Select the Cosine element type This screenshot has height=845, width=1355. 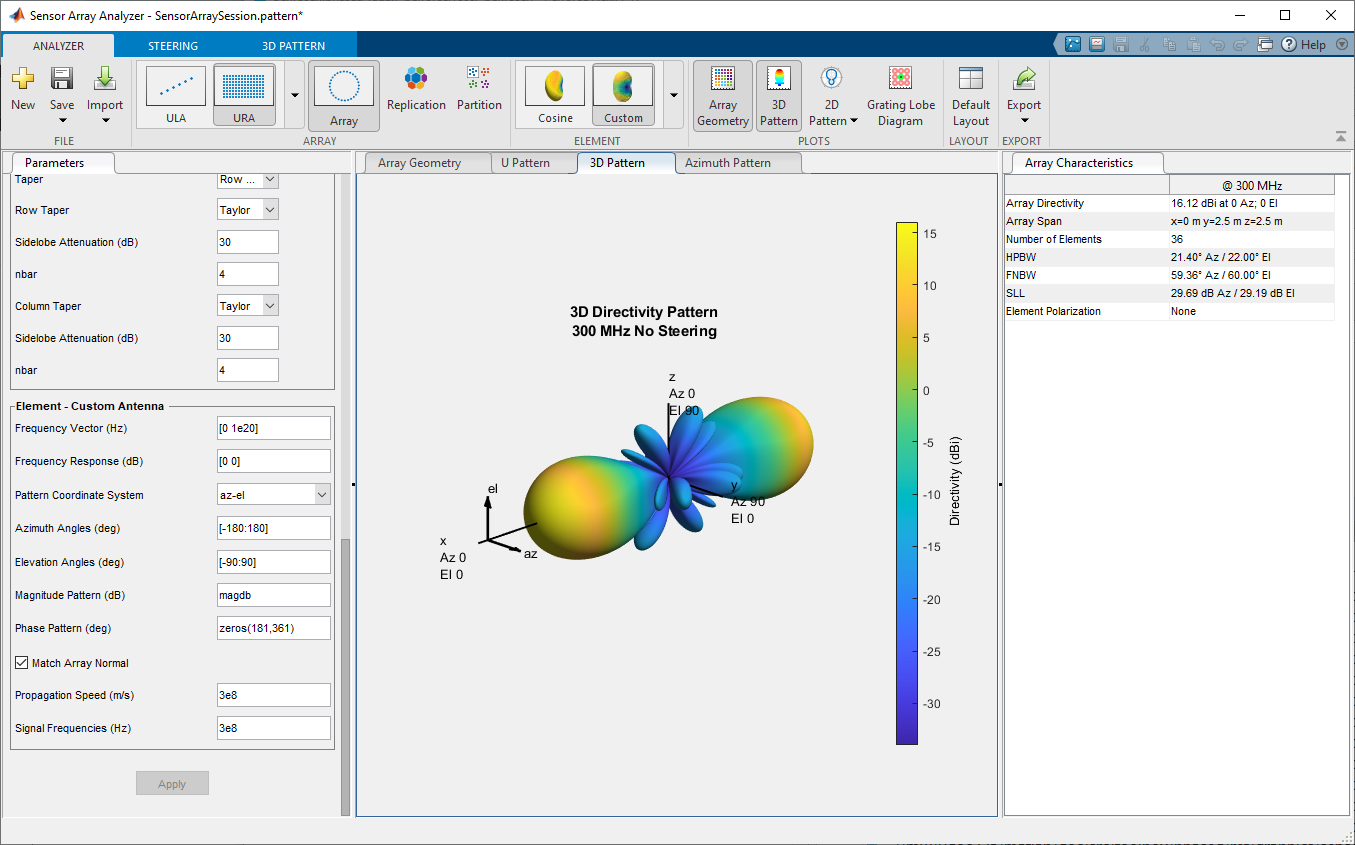tap(555, 94)
